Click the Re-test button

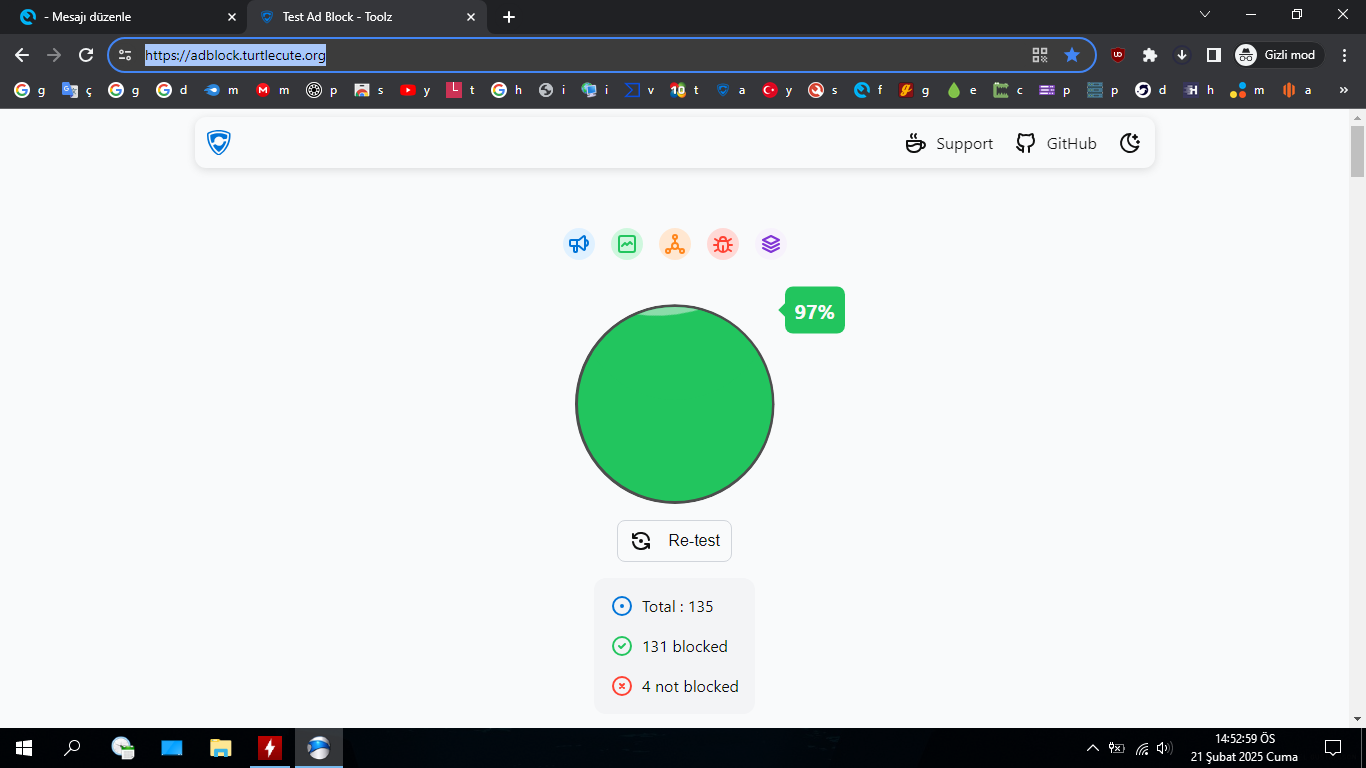(x=674, y=541)
